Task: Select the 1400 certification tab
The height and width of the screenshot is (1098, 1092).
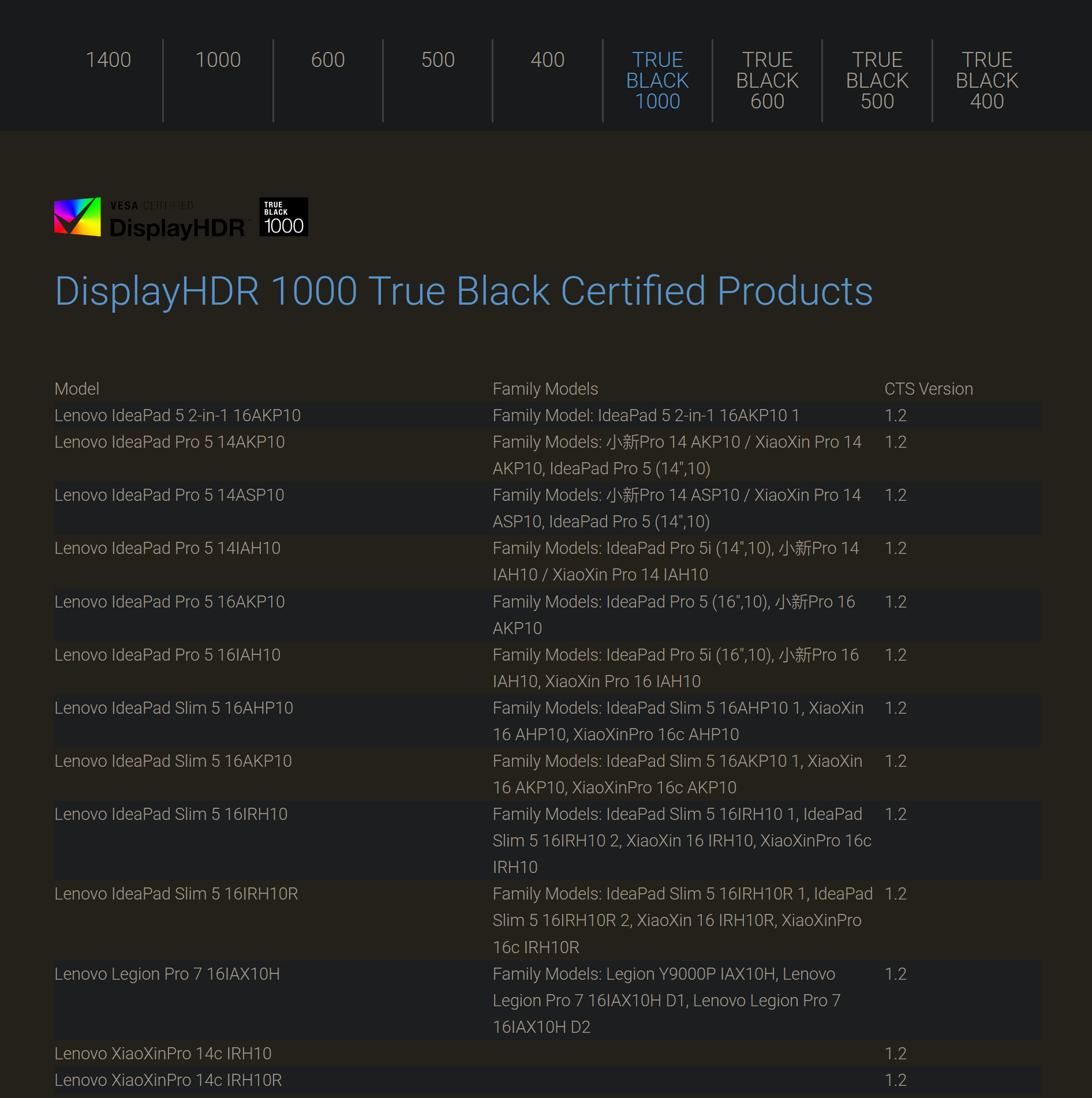Action: [109, 59]
